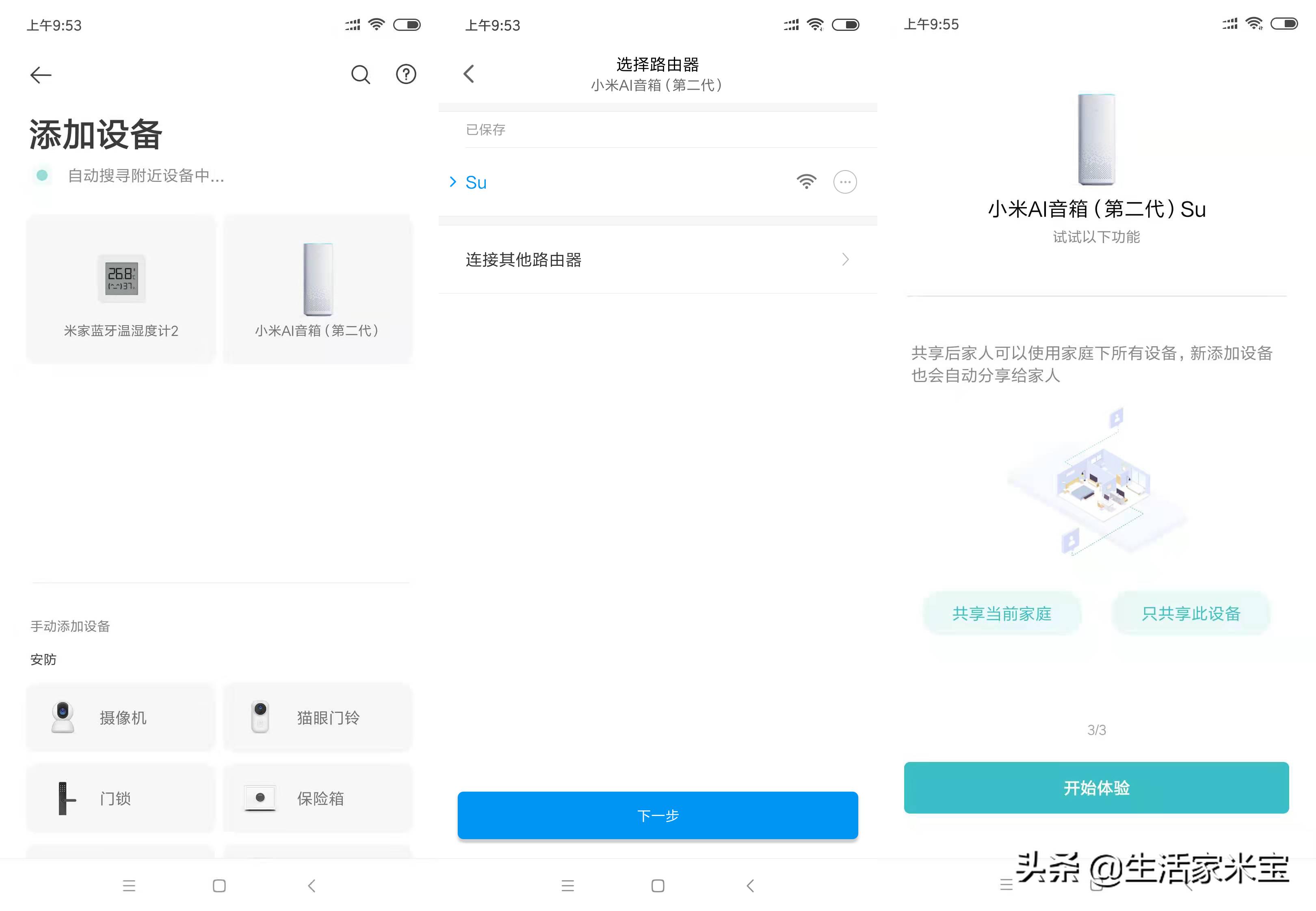The width and height of the screenshot is (1316, 911).
Task: Tap the 3/3 page progress indicator
Action: pyautogui.click(x=1095, y=729)
